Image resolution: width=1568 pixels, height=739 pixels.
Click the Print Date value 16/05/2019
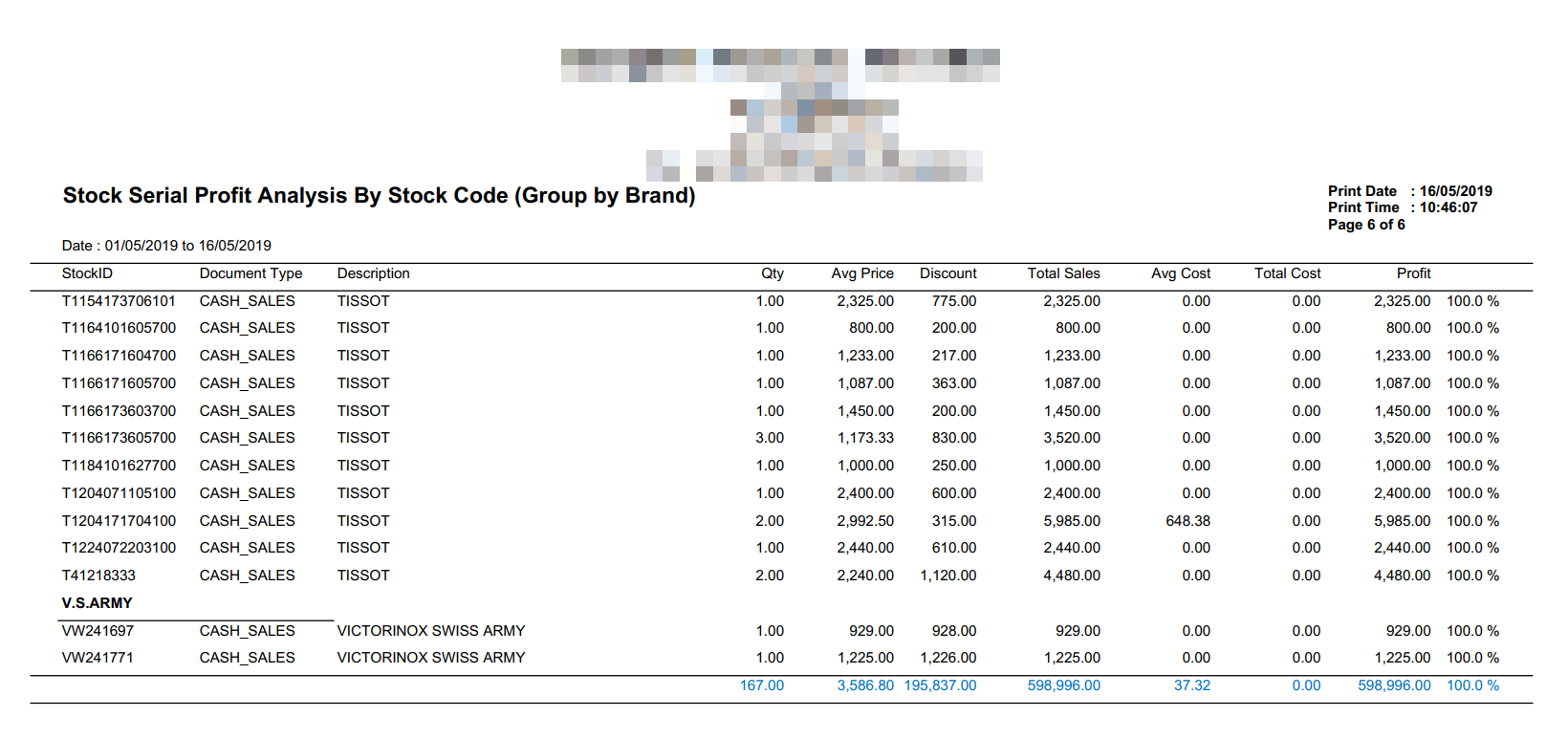click(1455, 191)
